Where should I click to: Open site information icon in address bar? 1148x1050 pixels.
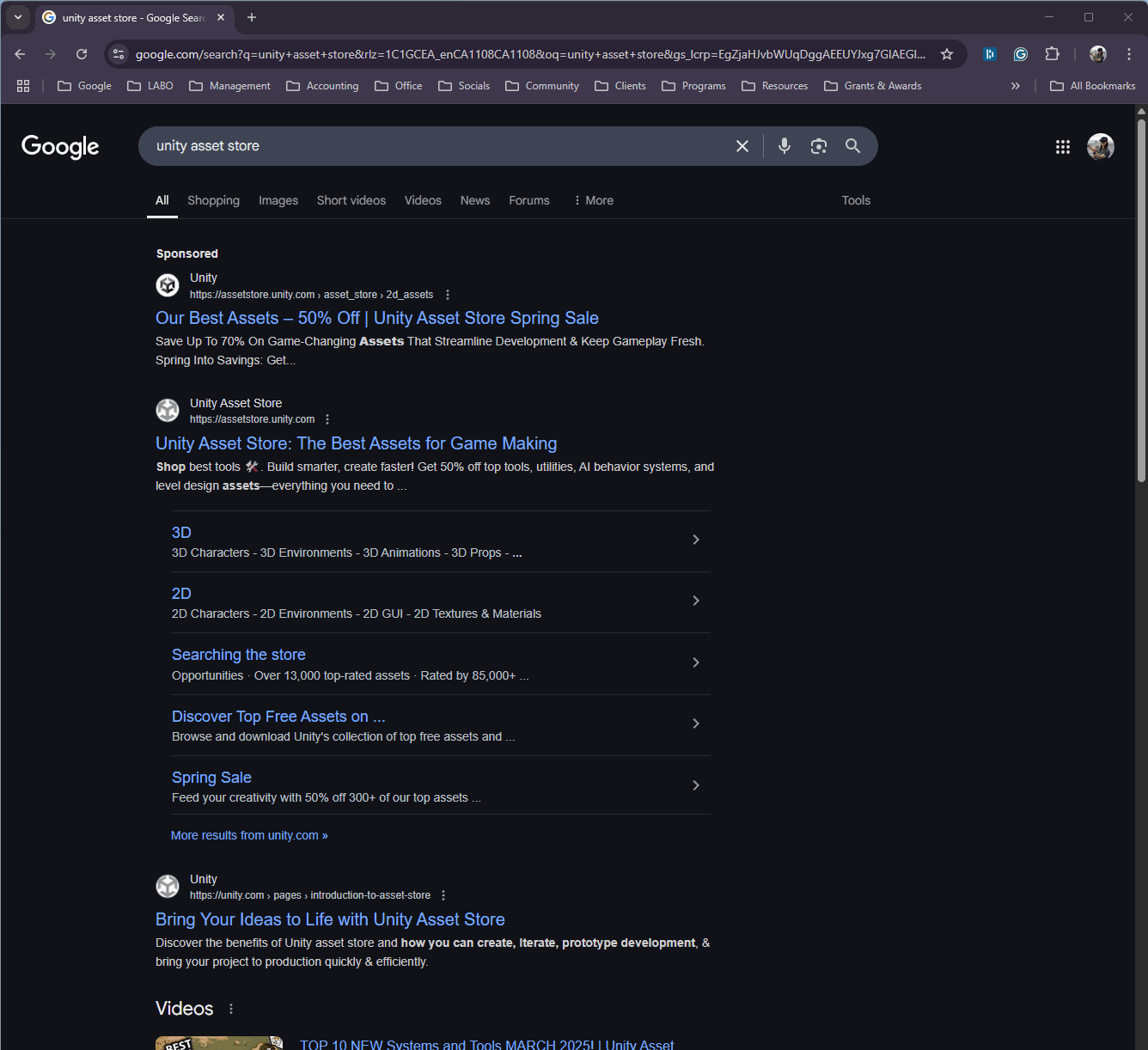[x=119, y=54]
